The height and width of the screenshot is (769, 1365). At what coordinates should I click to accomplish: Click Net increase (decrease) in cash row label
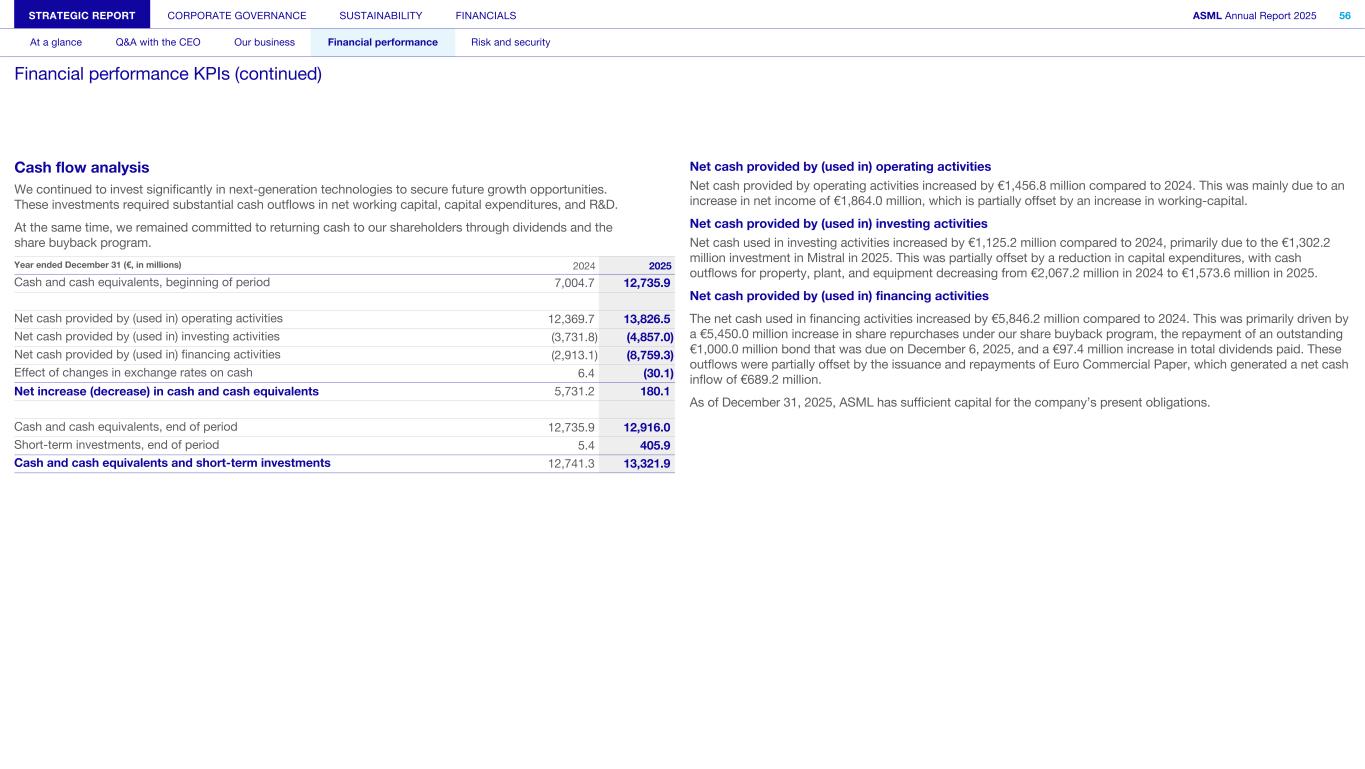point(166,391)
